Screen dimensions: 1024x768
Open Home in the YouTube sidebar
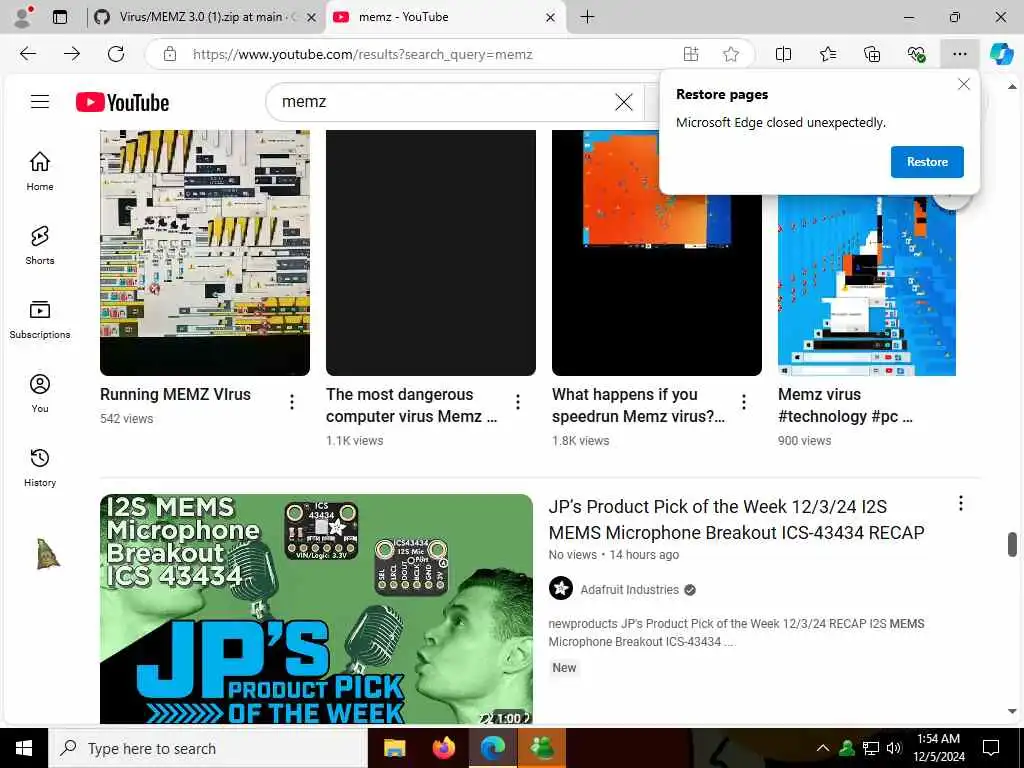(40, 171)
